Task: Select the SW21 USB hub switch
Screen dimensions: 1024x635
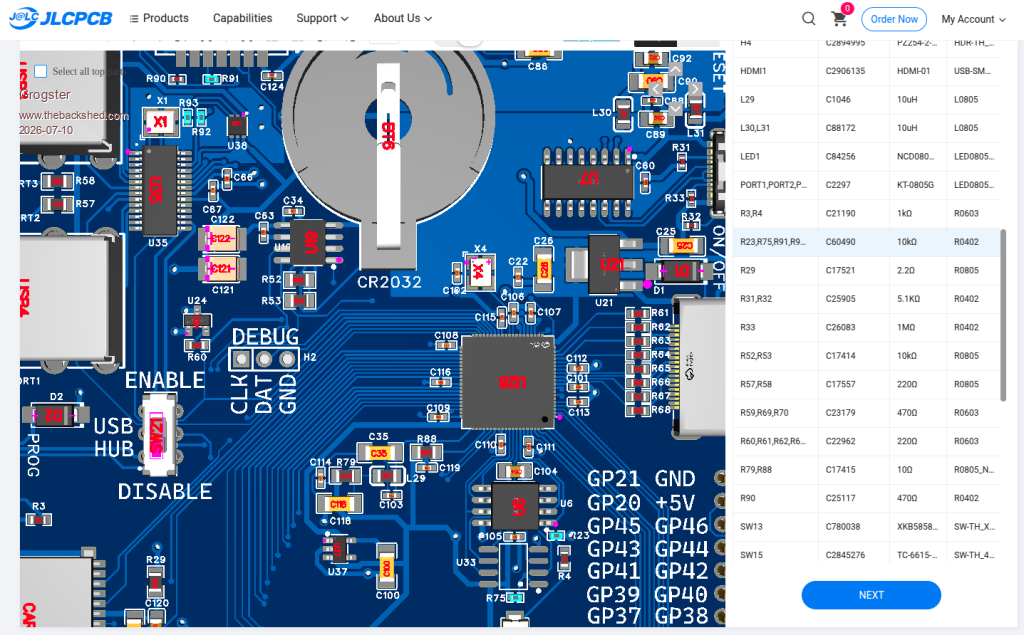Action: click(x=158, y=434)
